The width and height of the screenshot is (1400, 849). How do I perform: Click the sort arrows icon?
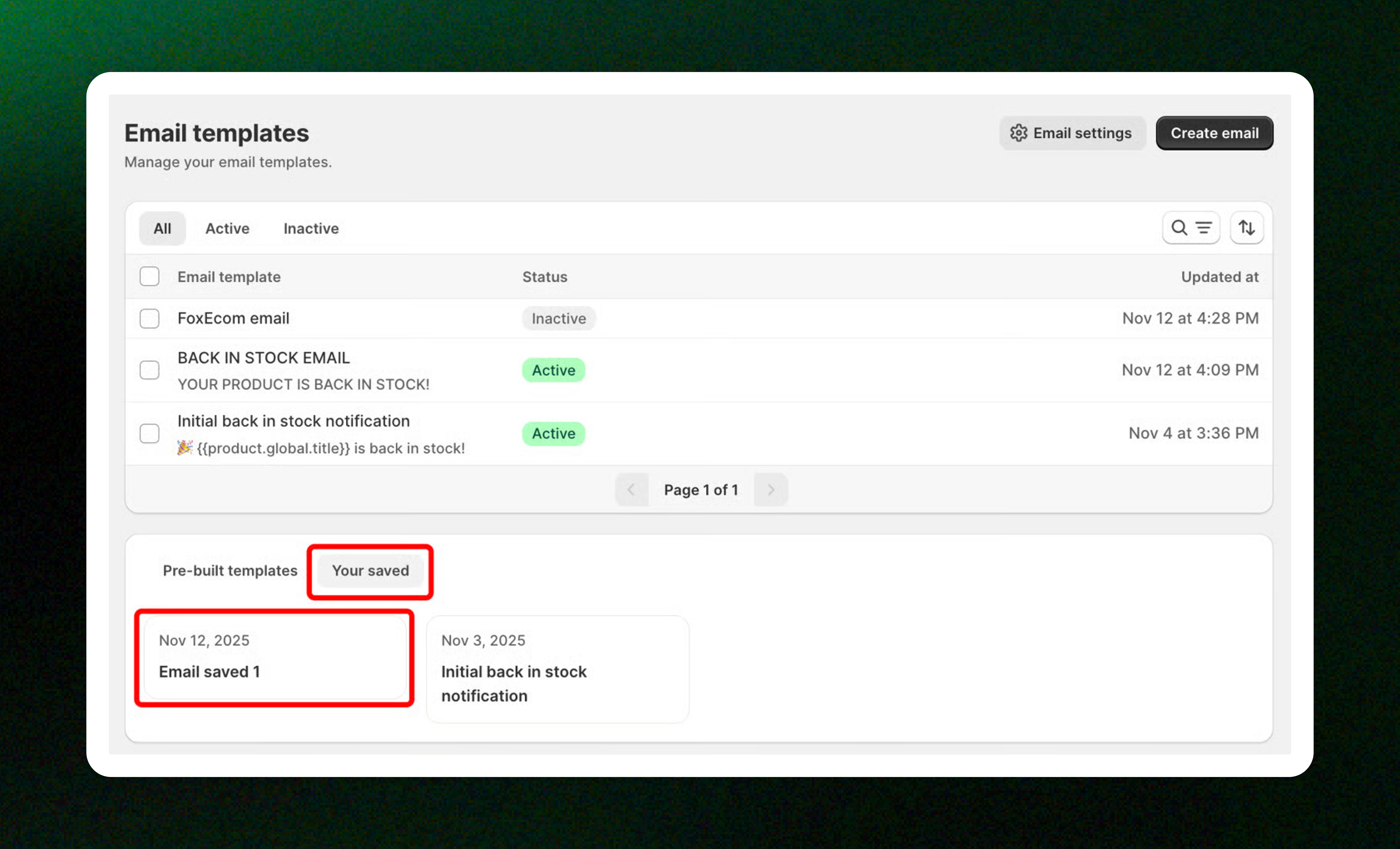coord(1247,228)
